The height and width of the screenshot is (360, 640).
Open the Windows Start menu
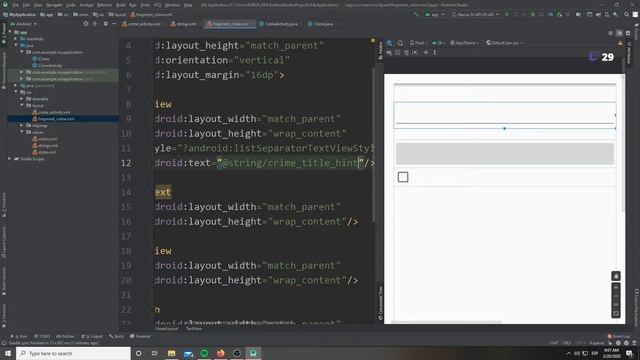[x=8, y=353]
